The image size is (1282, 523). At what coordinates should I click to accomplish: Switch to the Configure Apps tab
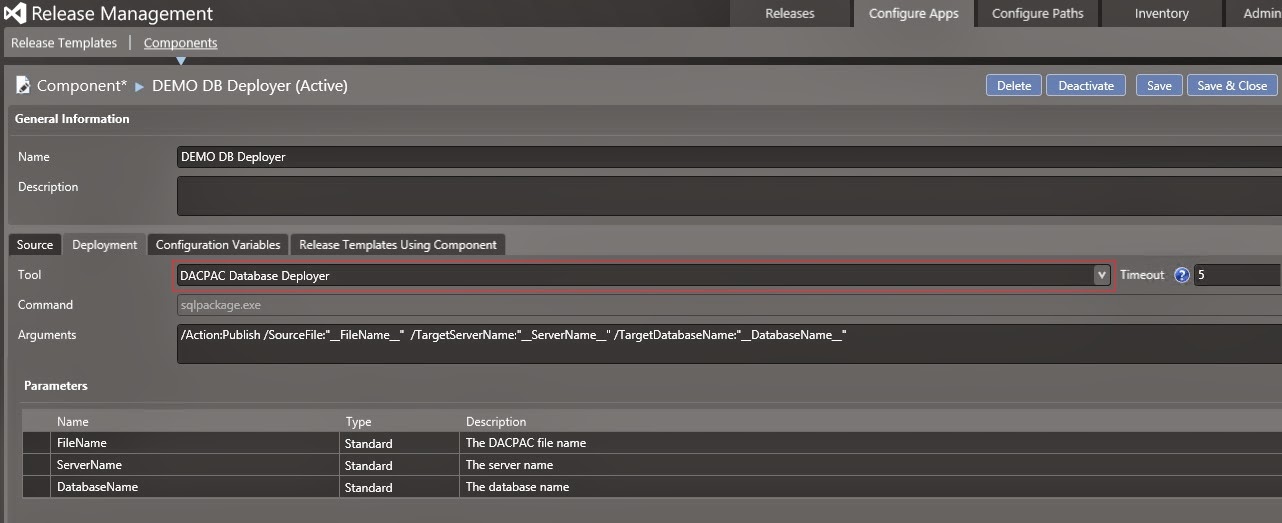[914, 13]
